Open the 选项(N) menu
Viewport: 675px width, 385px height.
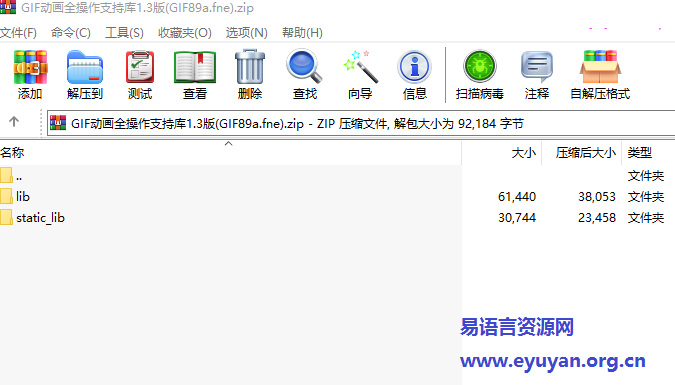point(247,33)
